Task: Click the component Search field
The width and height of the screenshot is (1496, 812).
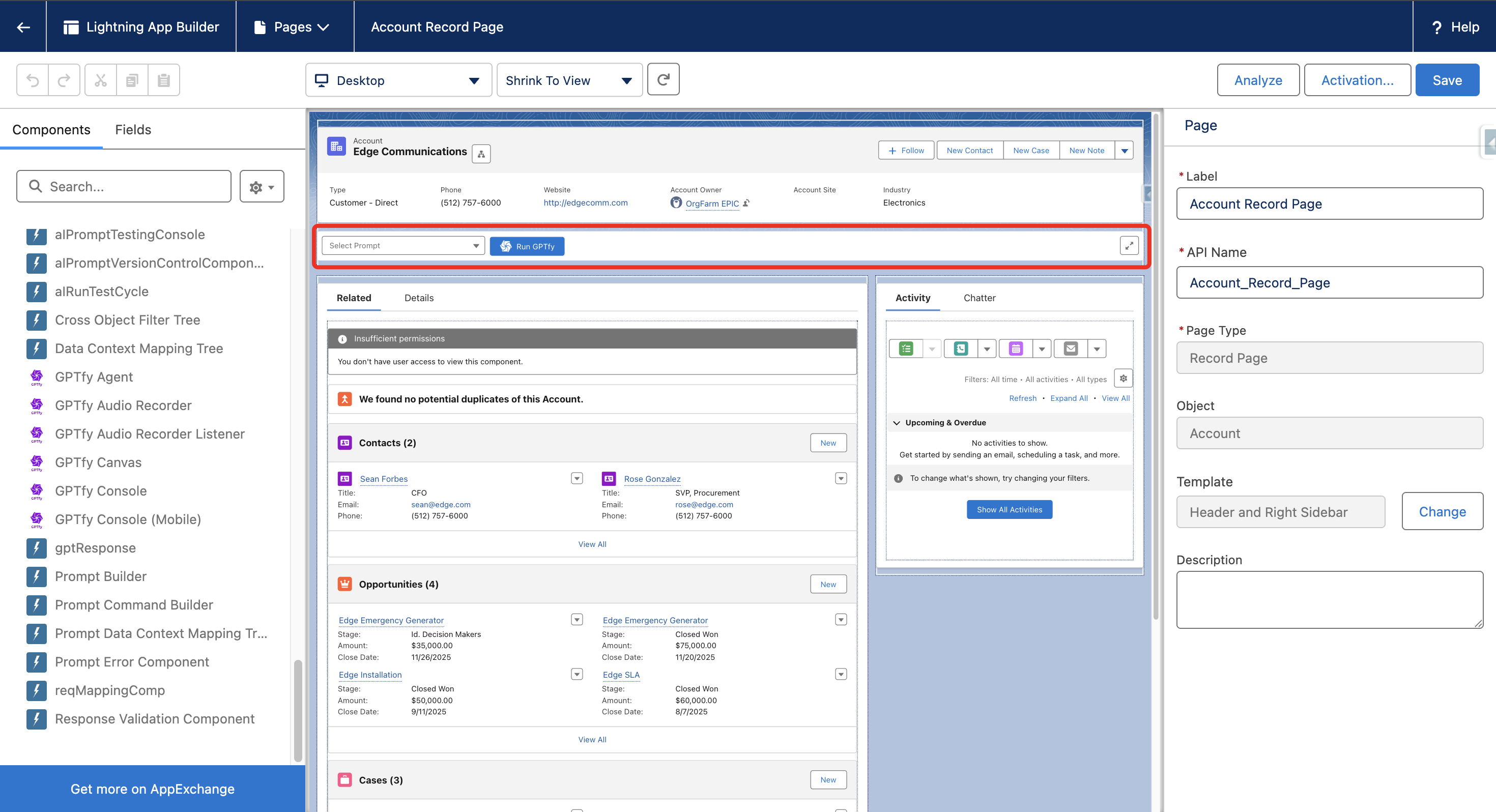Action: click(x=124, y=186)
